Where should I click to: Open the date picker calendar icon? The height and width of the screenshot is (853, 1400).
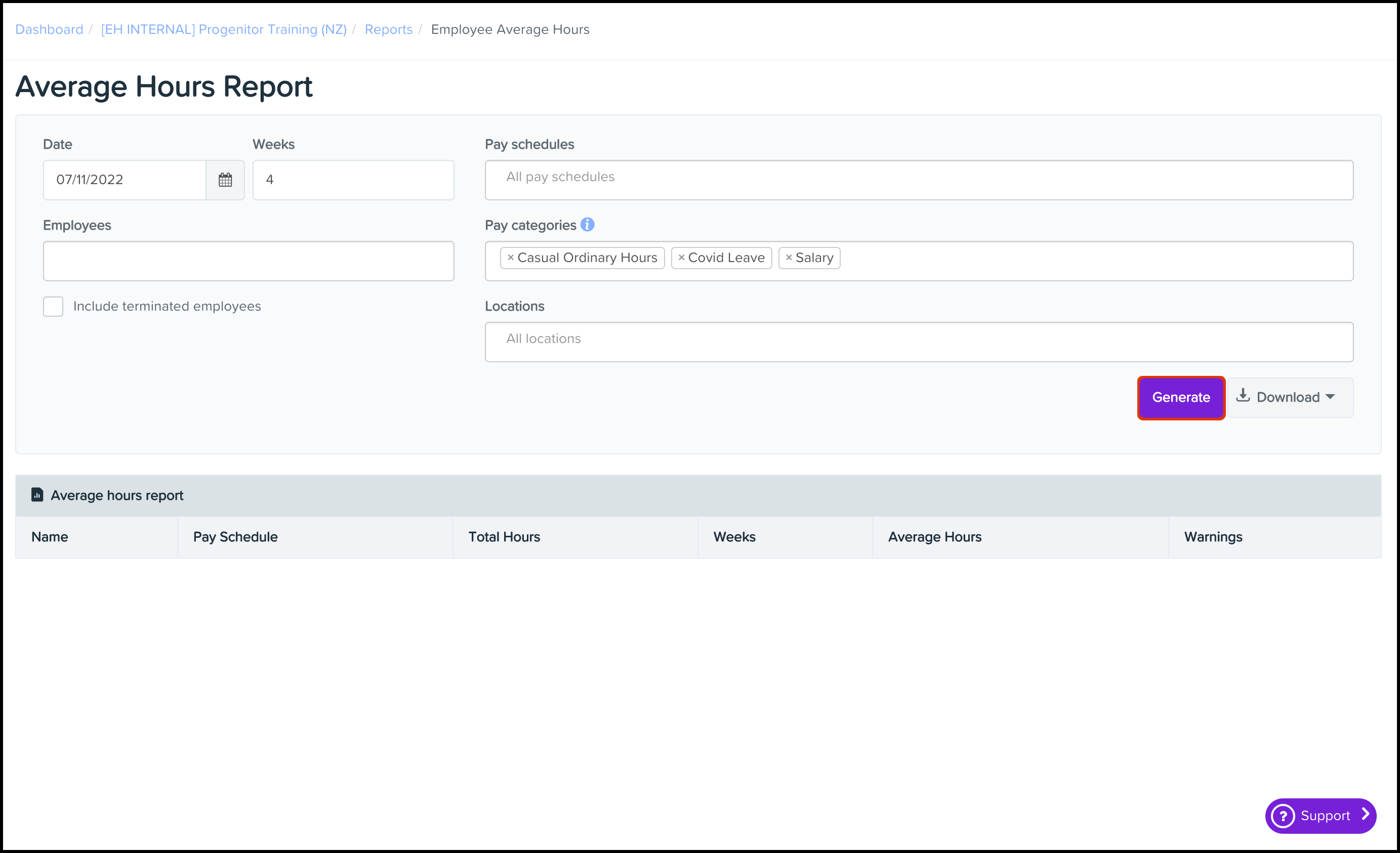pyautogui.click(x=225, y=180)
